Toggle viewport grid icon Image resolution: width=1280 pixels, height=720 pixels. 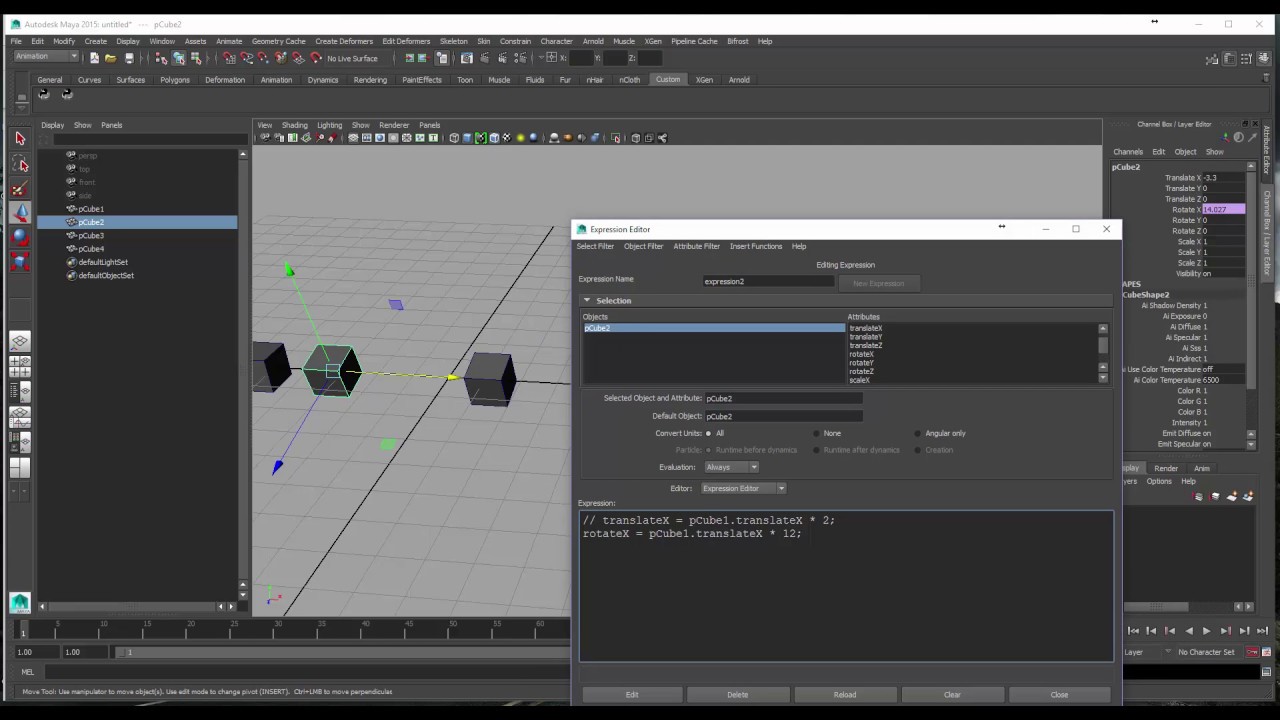click(x=353, y=138)
